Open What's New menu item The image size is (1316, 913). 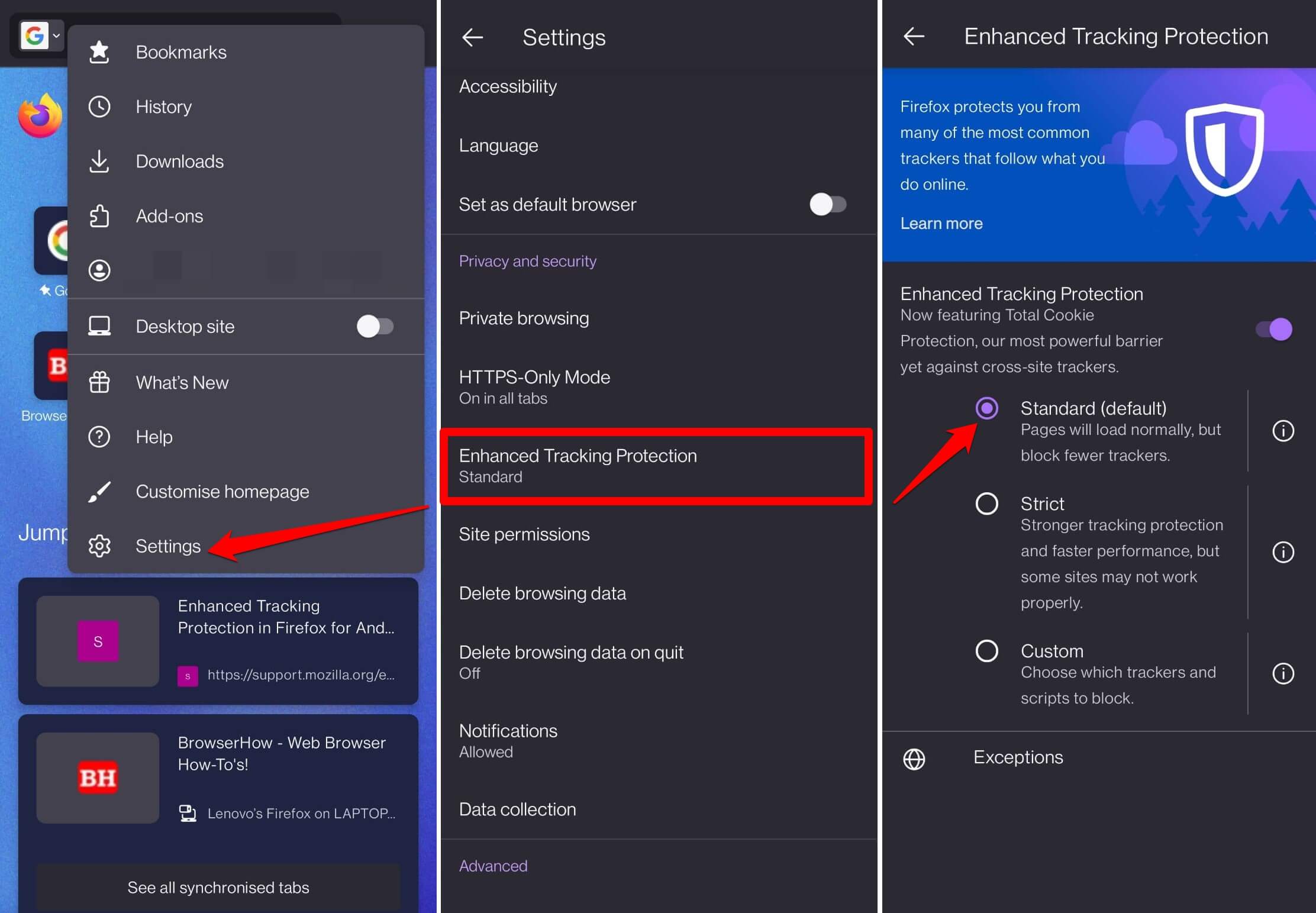pos(182,383)
